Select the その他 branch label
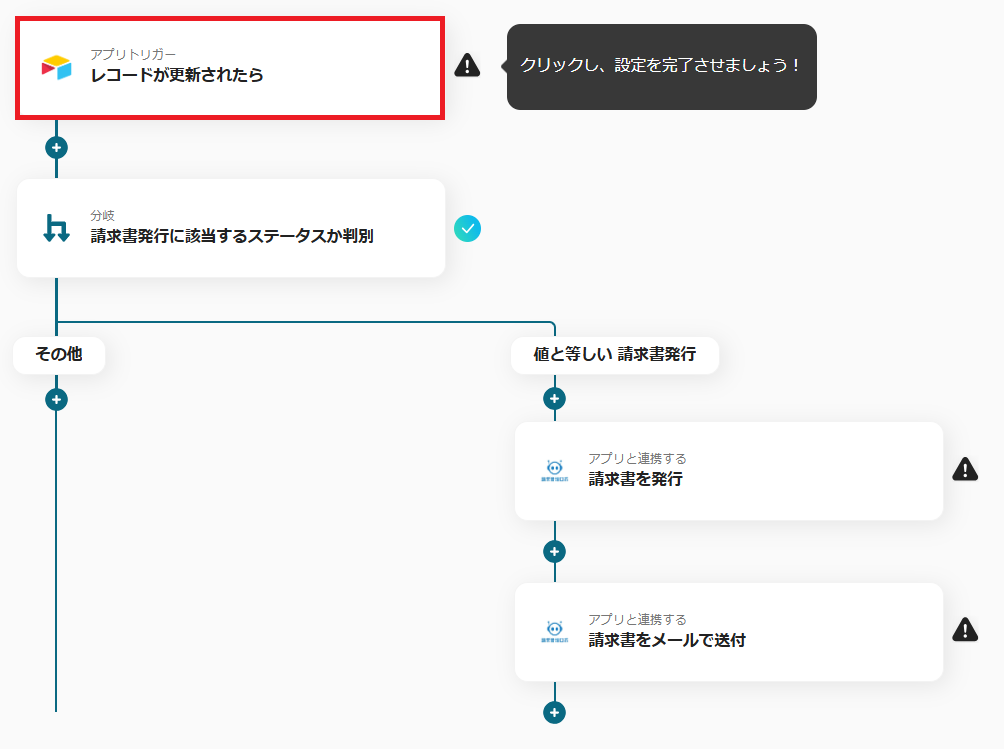Image resolution: width=1004 pixels, height=749 pixels. click(59, 355)
